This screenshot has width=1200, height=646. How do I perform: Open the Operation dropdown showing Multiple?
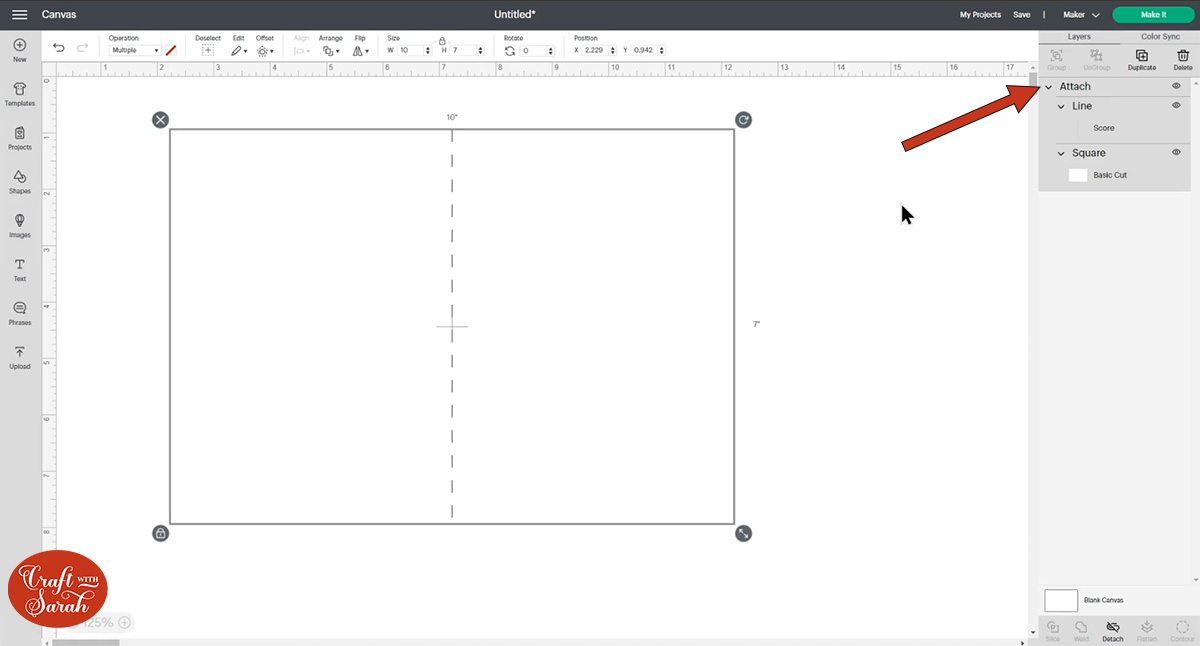tap(135, 50)
